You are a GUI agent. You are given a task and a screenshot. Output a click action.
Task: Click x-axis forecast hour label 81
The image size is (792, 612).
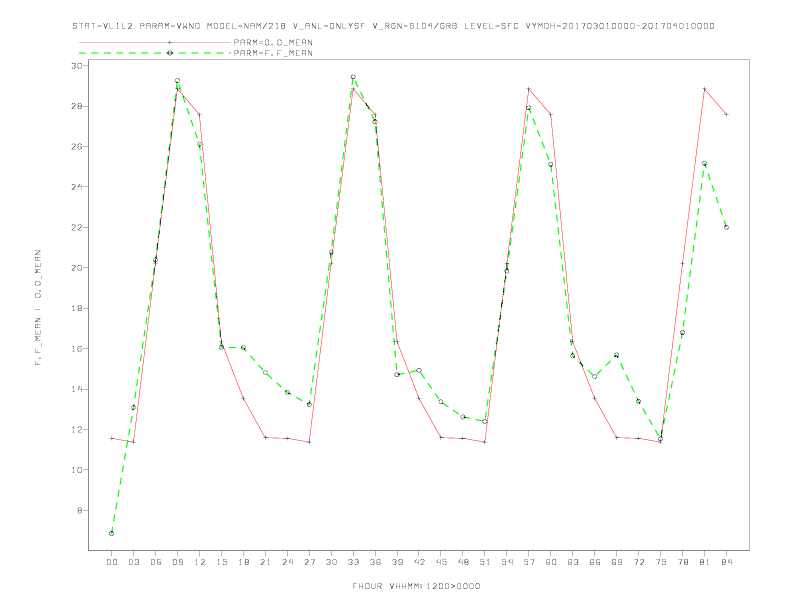[x=705, y=562]
